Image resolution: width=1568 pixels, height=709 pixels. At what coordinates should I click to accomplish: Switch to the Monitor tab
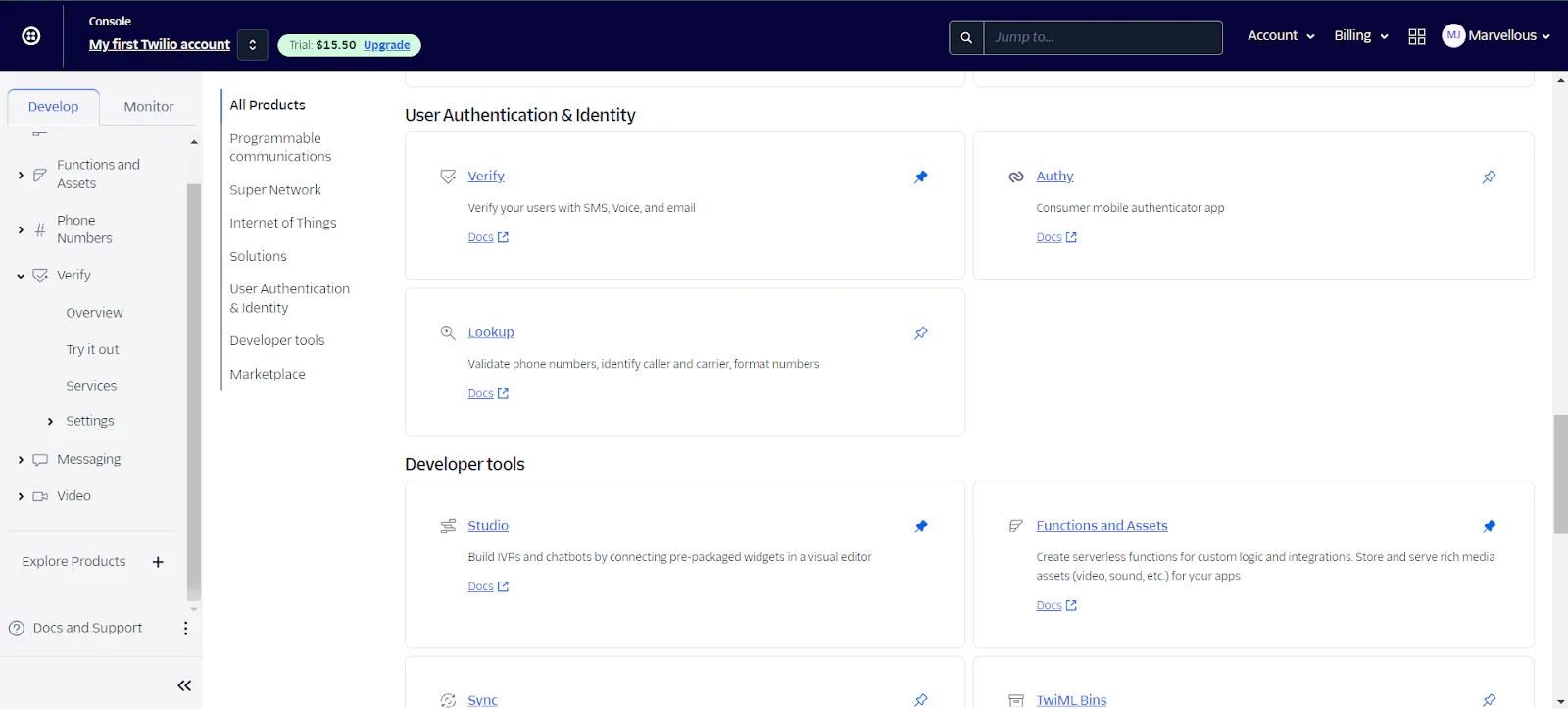(149, 106)
